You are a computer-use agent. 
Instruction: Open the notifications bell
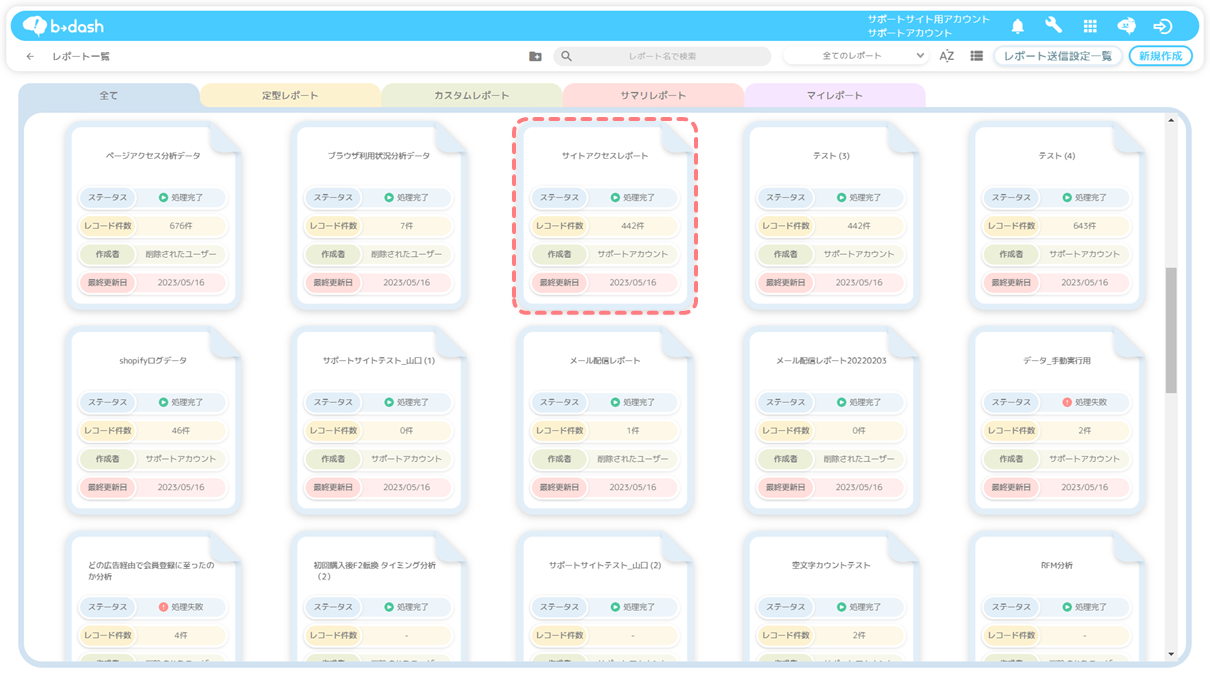1018,26
